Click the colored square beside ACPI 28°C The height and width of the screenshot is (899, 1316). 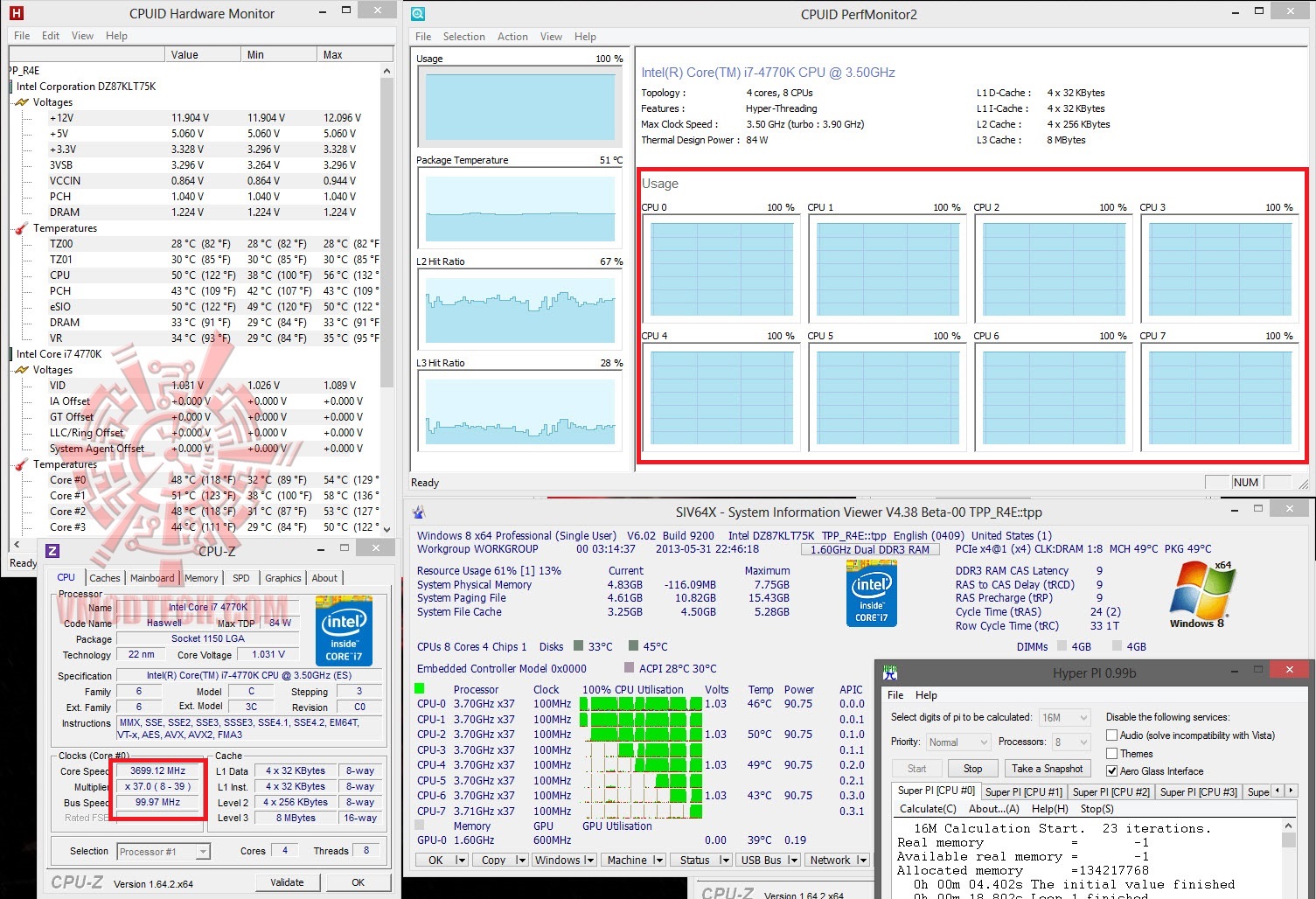pos(630,668)
